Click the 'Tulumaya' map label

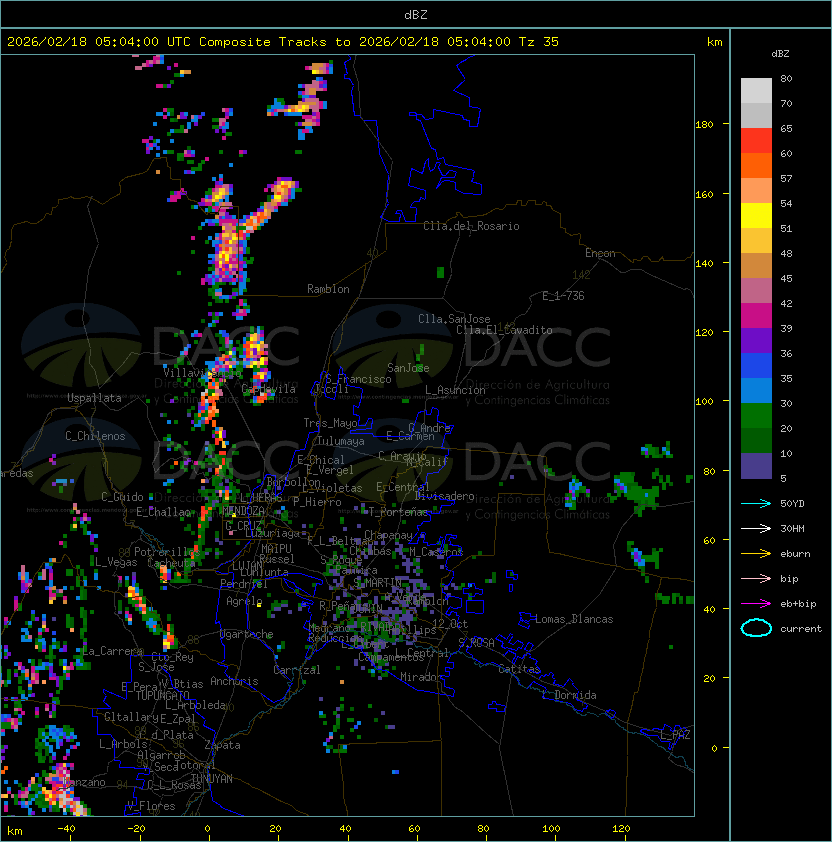[341, 441]
